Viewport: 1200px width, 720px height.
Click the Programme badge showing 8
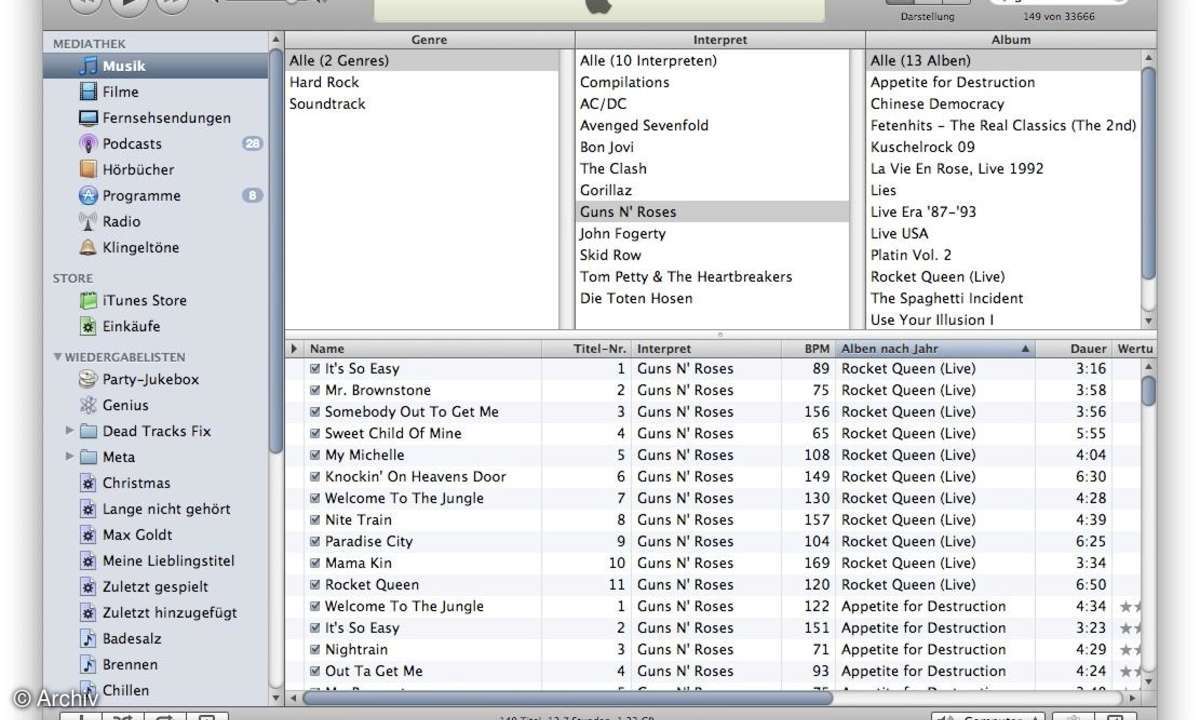coord(252,196)
